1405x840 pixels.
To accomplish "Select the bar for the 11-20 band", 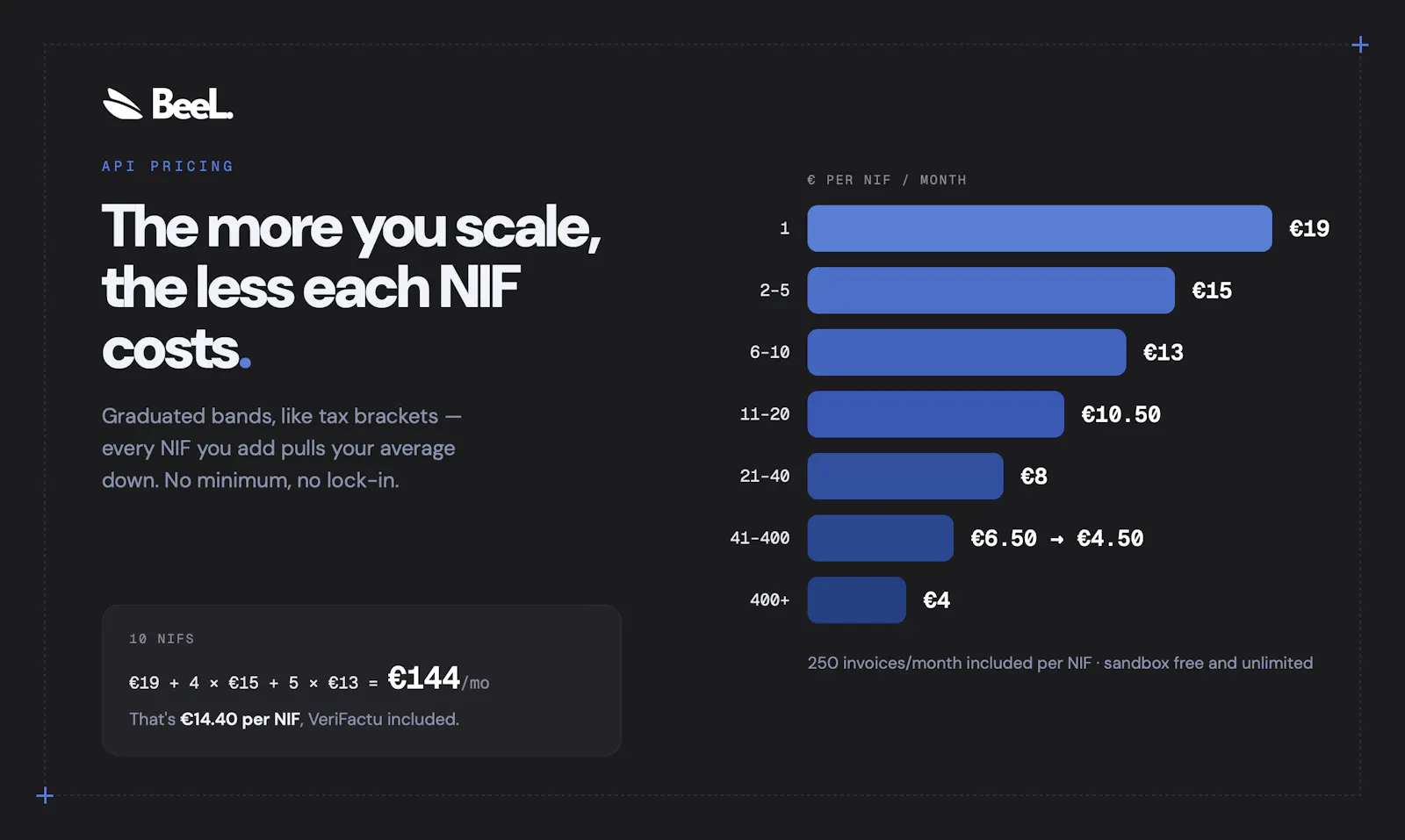I will click(x=936, y=414).
